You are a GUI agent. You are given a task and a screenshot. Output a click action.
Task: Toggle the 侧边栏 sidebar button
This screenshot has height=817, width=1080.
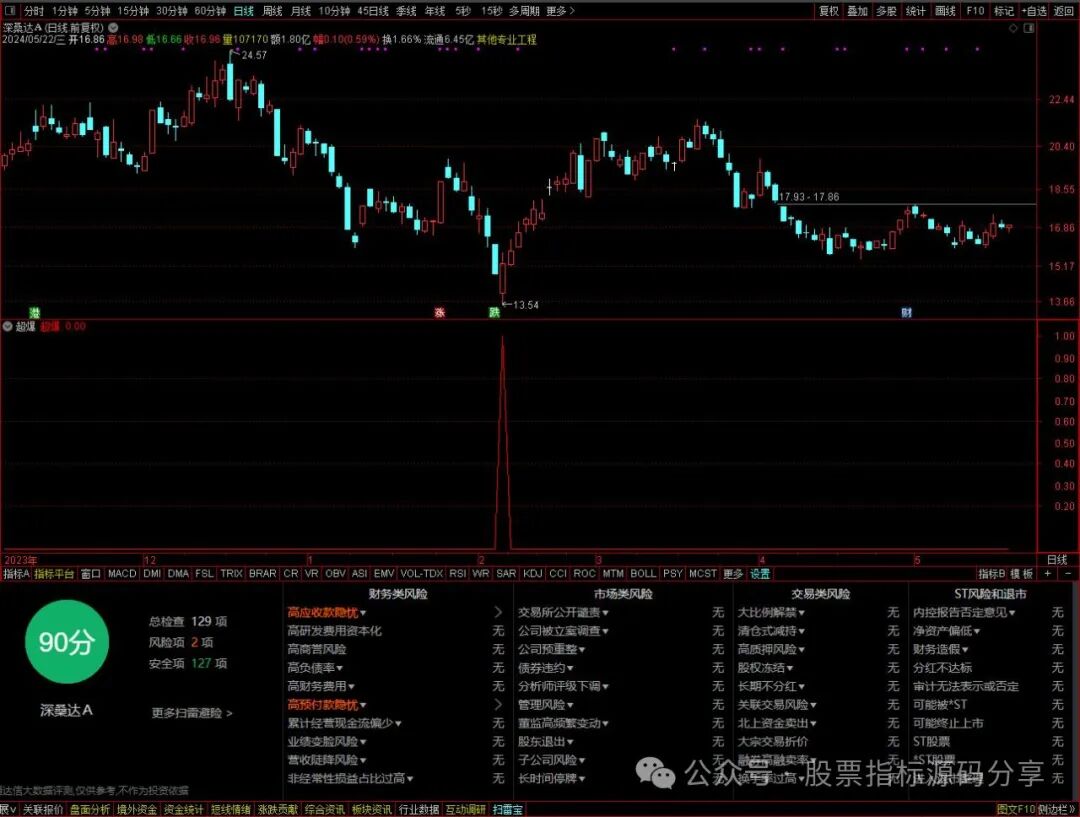click(1057, 809)
